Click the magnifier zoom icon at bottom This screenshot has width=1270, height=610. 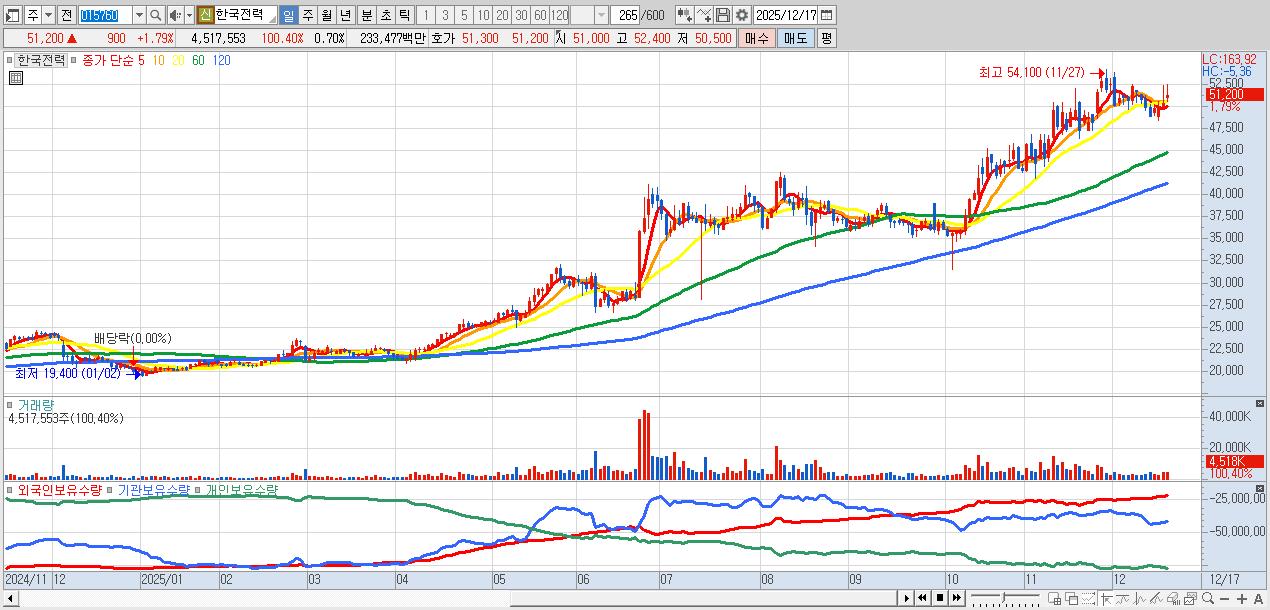1208,598
